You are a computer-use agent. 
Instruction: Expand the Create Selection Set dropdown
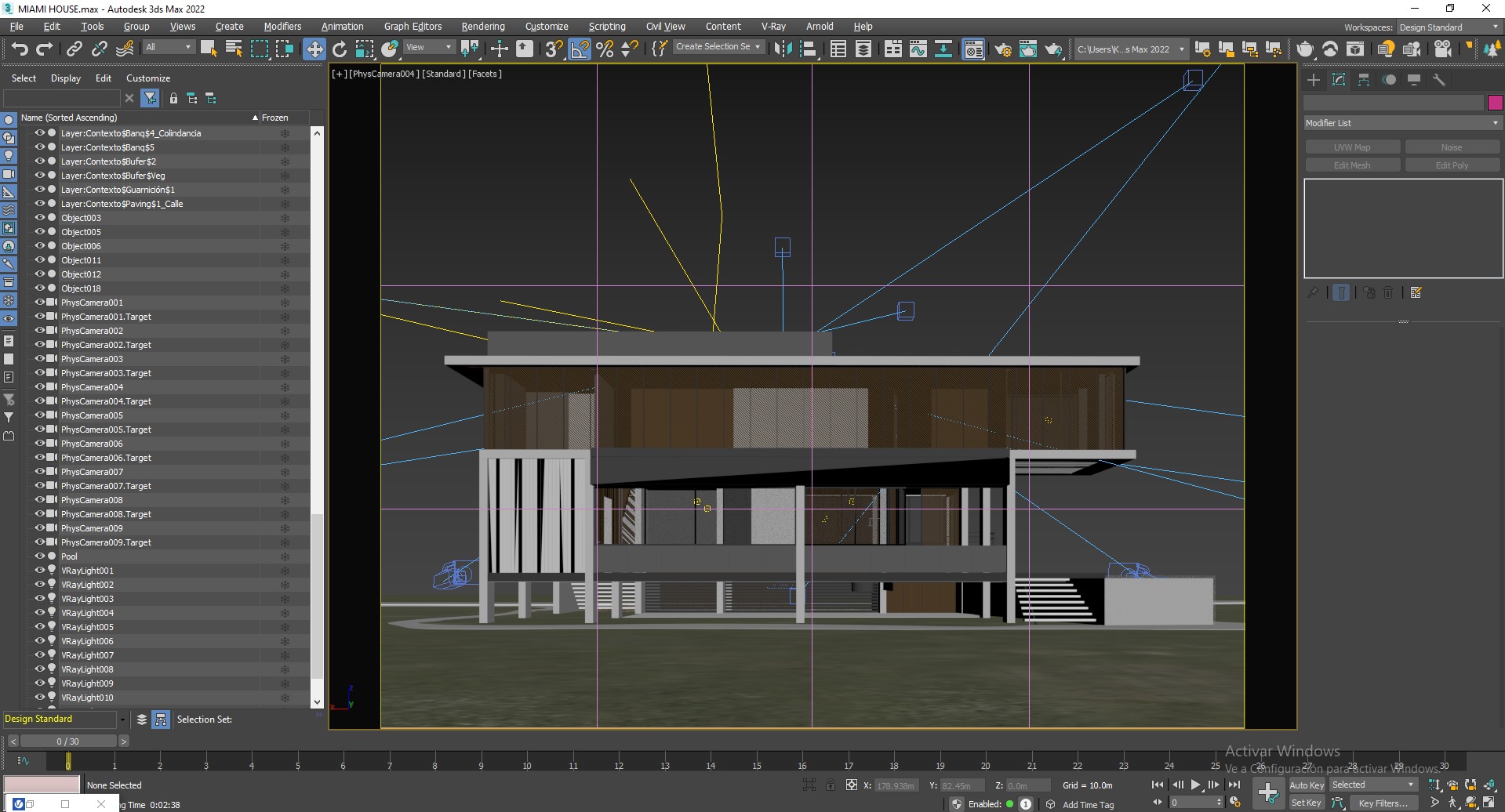pyautogui.click(x=718, y=47)
